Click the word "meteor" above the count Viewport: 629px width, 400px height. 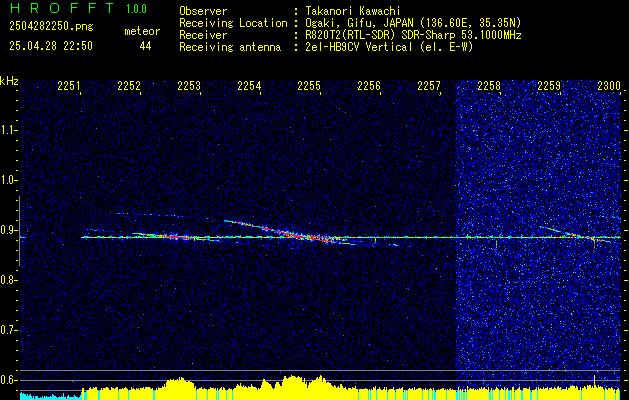click(142, 31)
